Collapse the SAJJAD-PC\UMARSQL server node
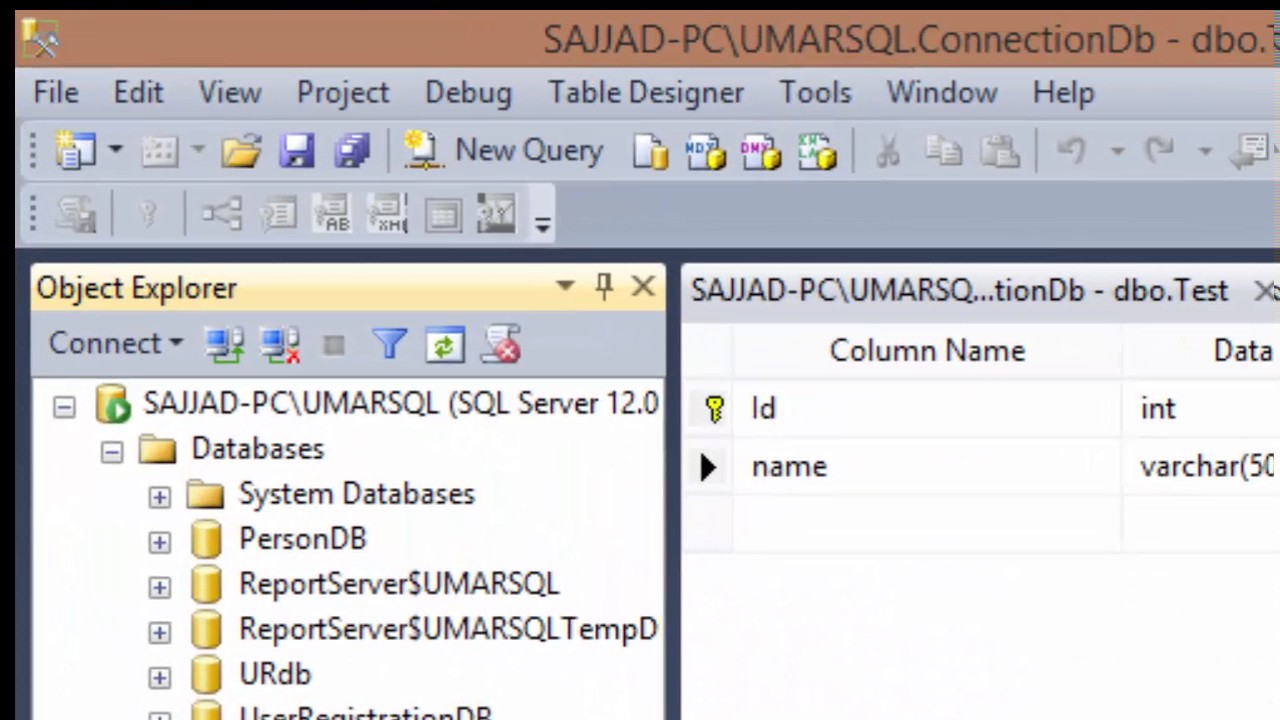Viewport: 1280px width, 720px height. [x=64, y=407]
